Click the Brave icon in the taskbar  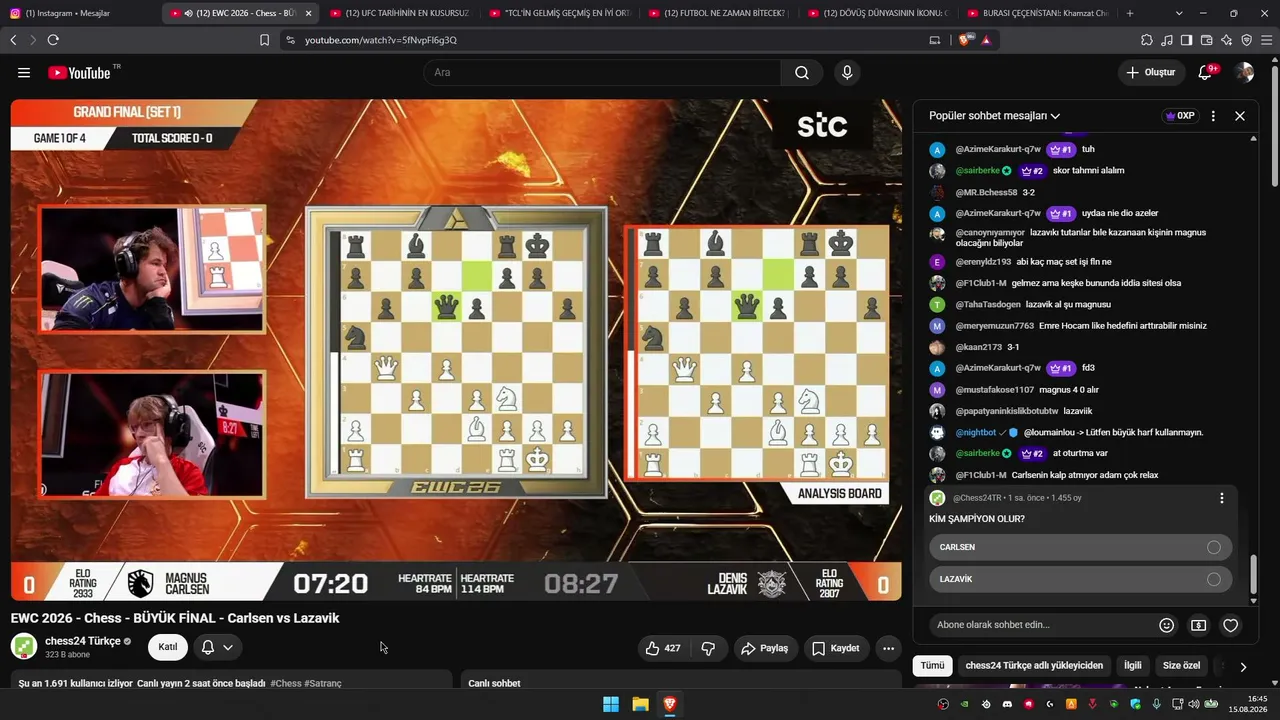670,705
